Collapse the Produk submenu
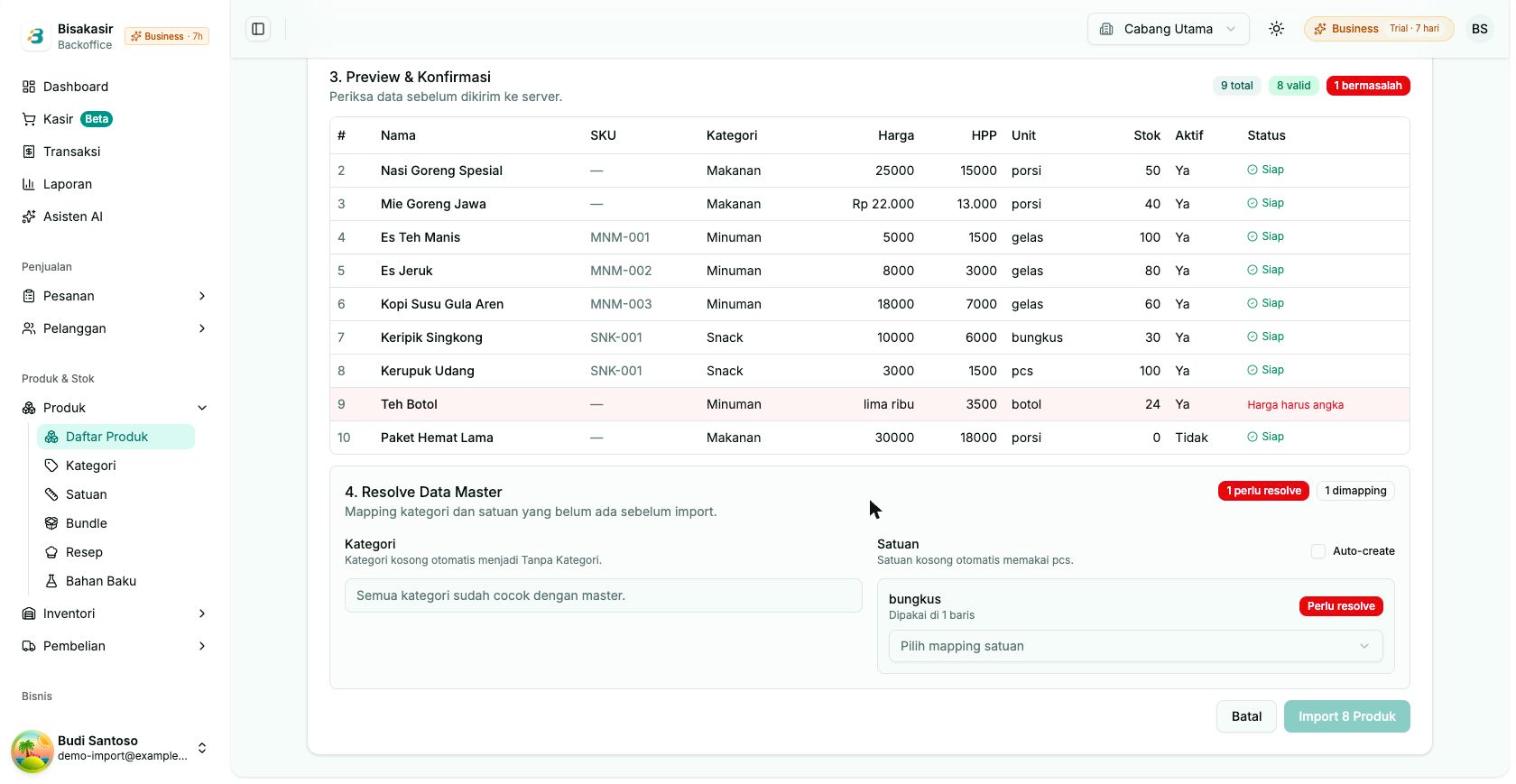Viewport: 1516px width, 784px height. (114, 408)
